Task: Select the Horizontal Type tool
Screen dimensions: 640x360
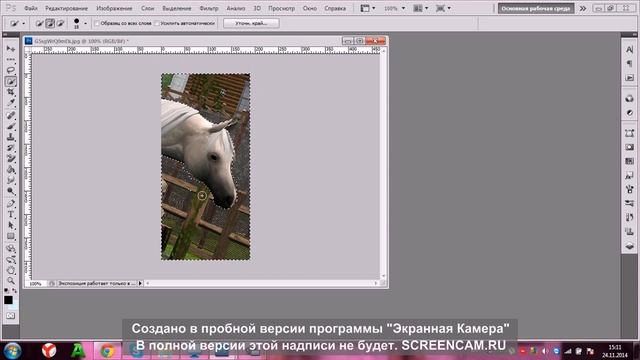Action: tap(11, 215)
